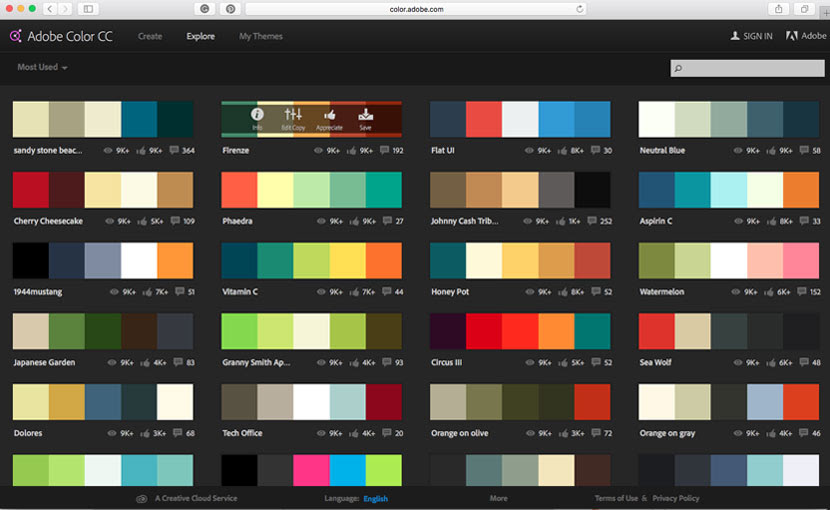Click the pink swatch in Watermelon

(801, 260)
